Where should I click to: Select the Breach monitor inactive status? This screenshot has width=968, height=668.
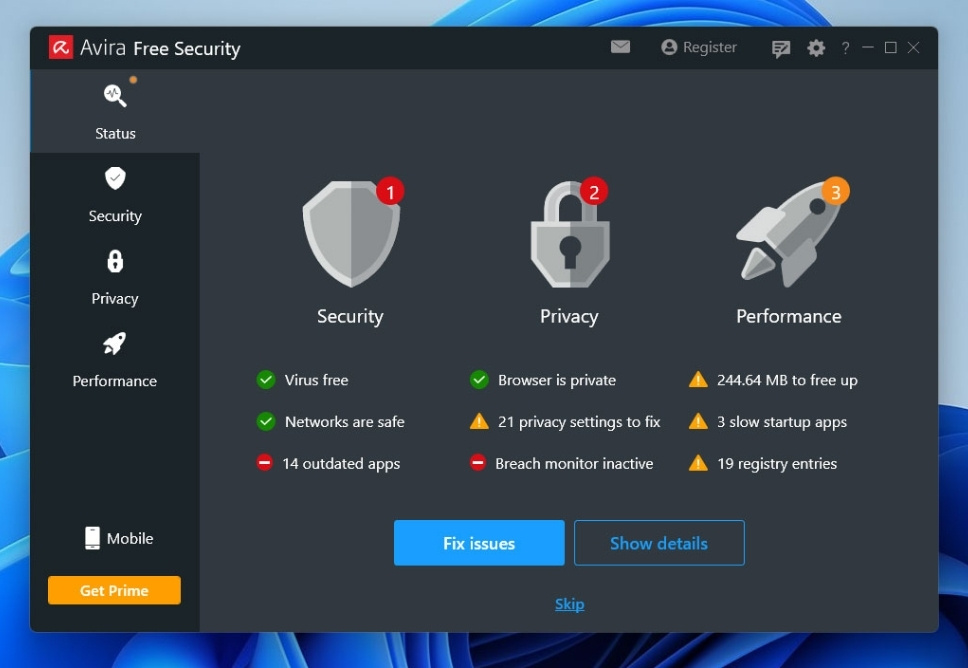tap(573, 464)
